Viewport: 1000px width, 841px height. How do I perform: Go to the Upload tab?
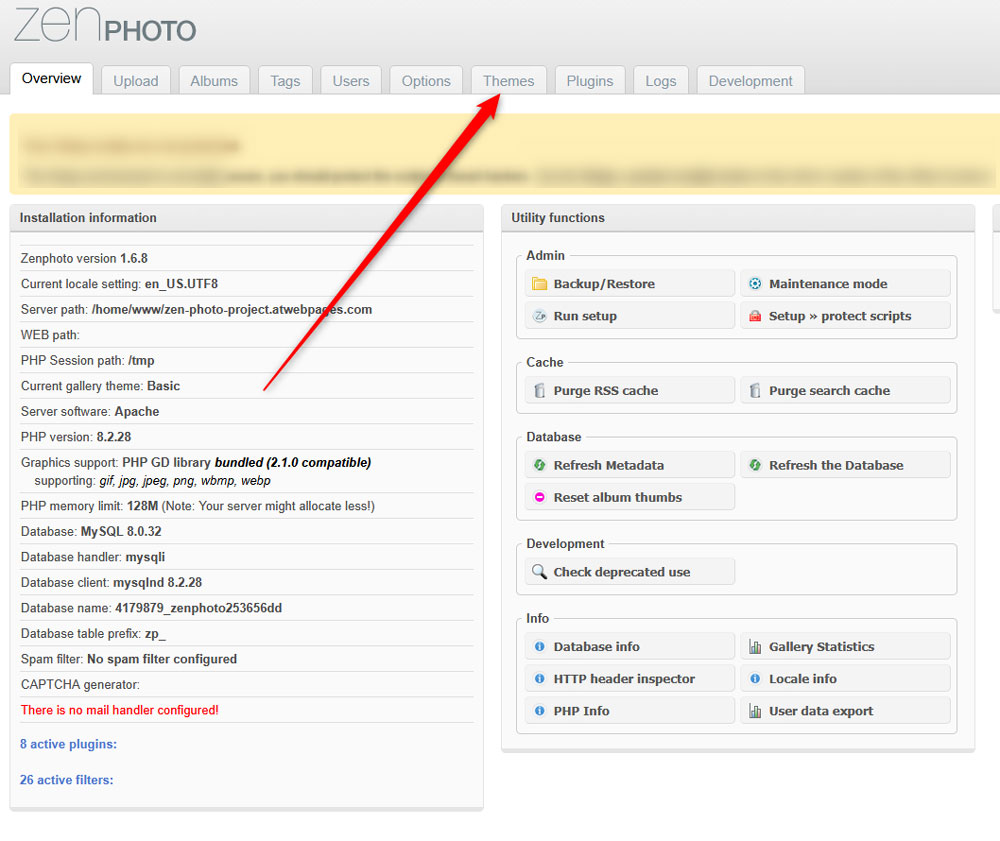(135, 80)
